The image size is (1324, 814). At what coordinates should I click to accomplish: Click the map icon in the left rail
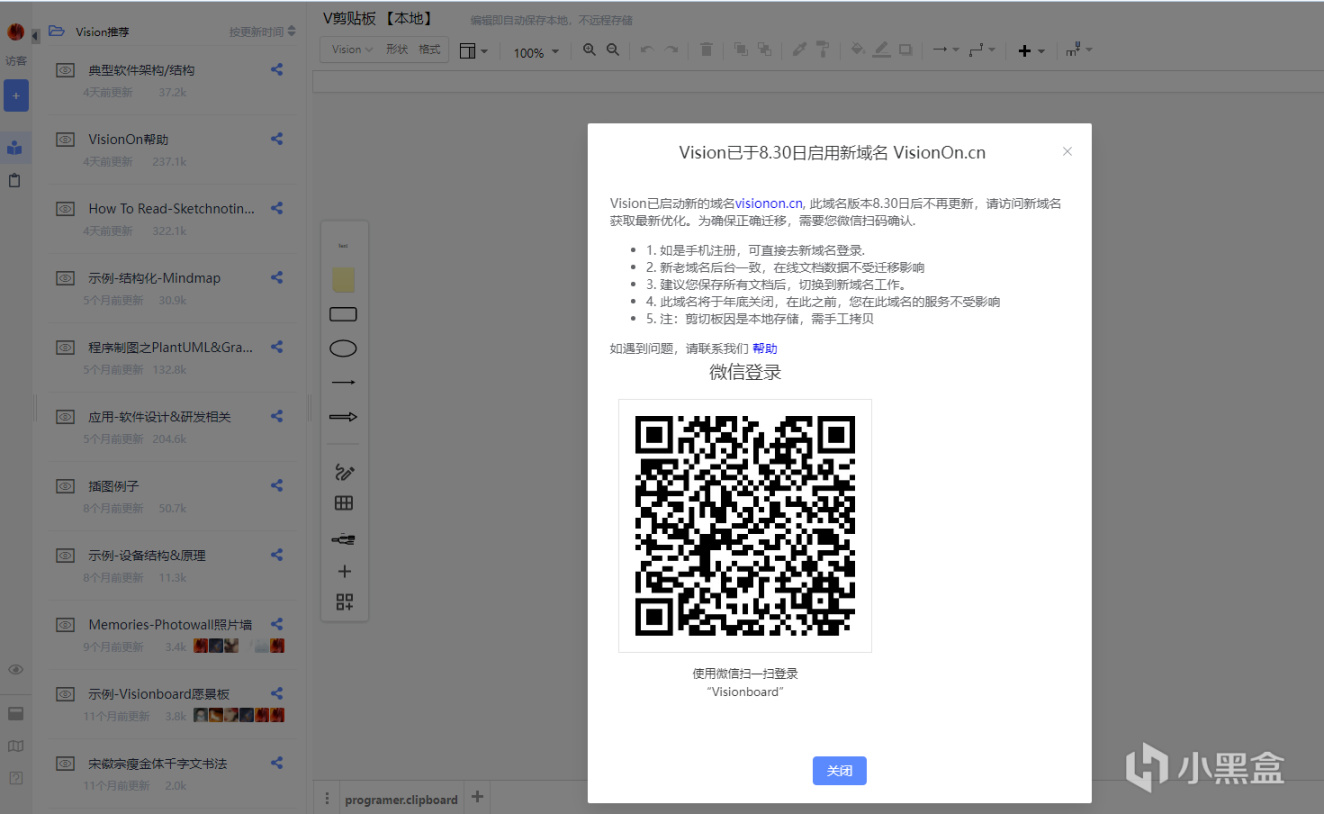(x=15, y=746)
